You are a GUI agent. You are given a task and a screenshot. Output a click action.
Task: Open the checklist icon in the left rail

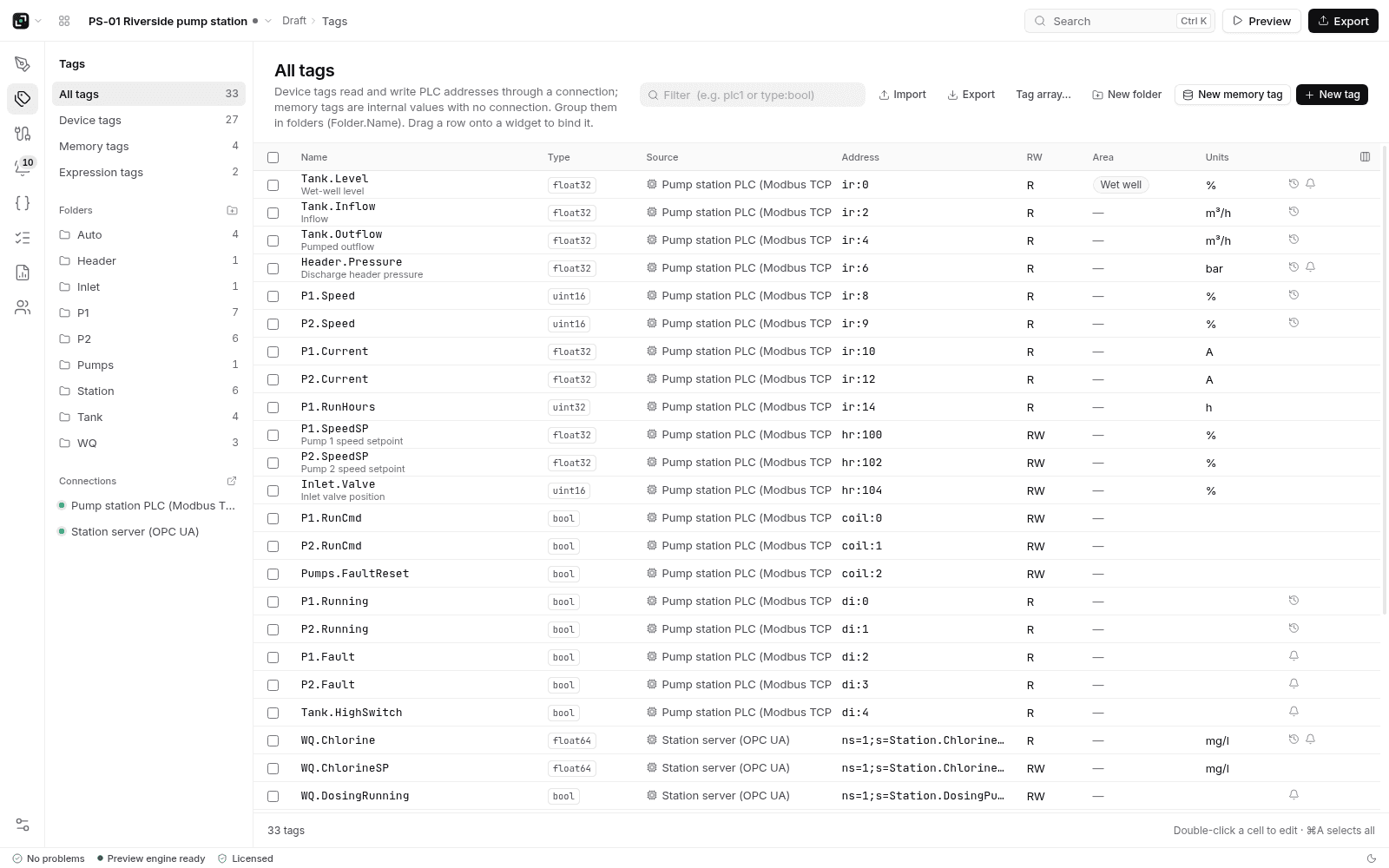(x=23, y=238)
